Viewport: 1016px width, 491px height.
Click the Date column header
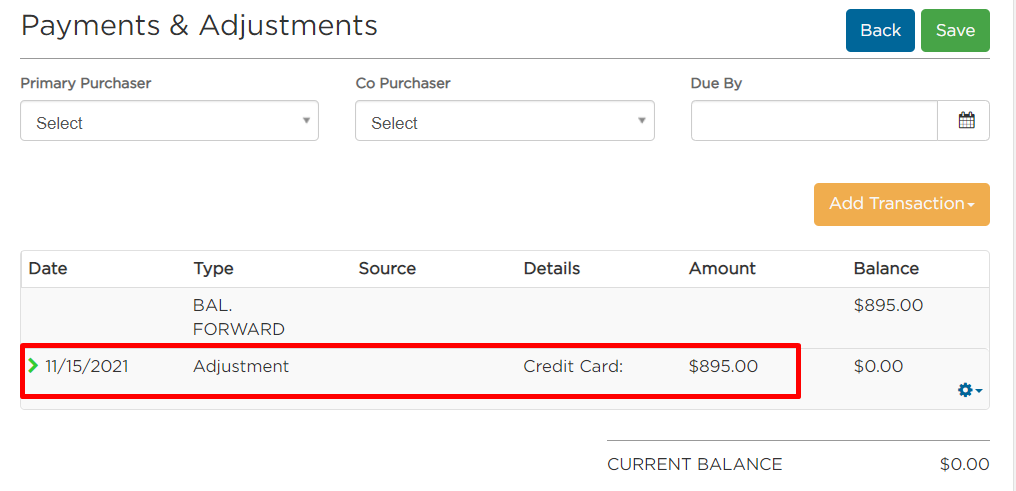click(48, 268)
